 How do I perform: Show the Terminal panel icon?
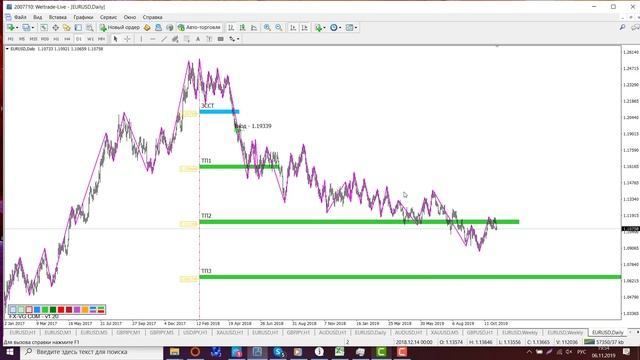click(78, 28)
